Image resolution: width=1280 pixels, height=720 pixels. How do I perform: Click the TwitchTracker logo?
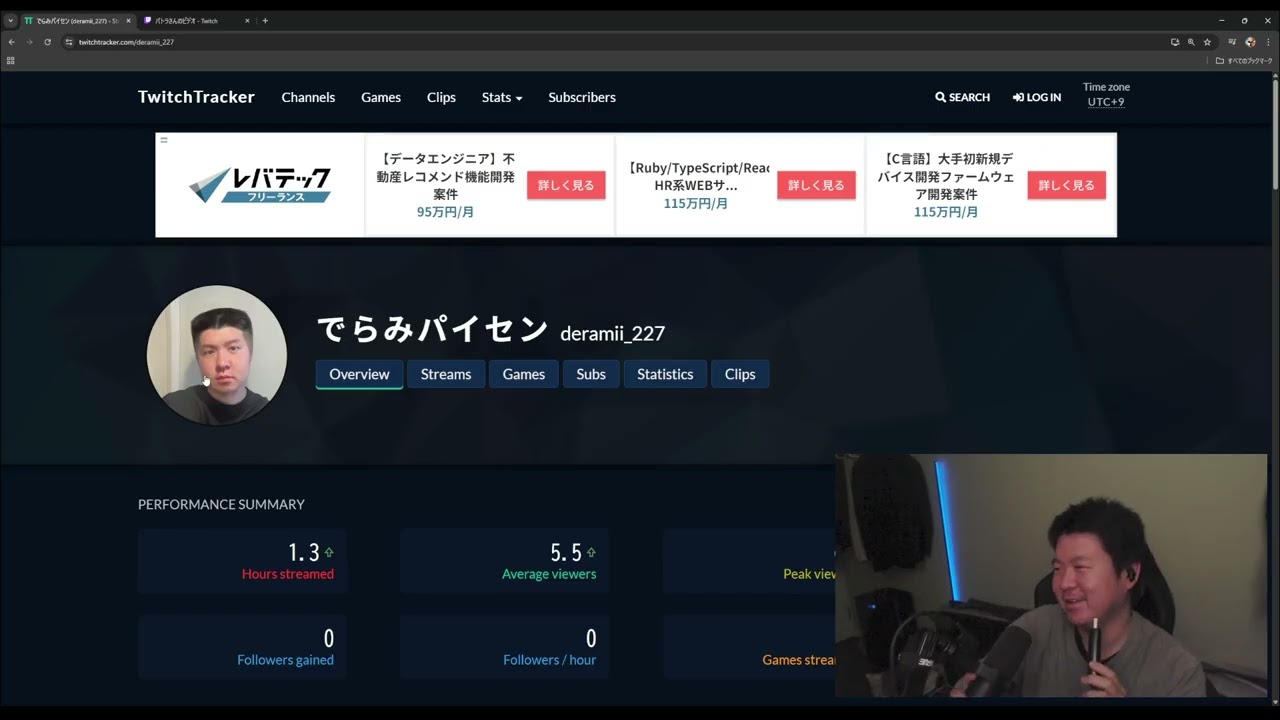[x=196, y=97]
